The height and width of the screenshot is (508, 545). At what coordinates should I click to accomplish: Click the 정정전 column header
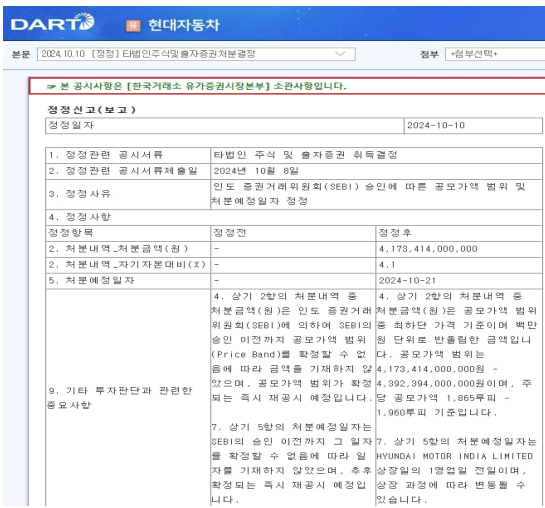coord(293,233)
